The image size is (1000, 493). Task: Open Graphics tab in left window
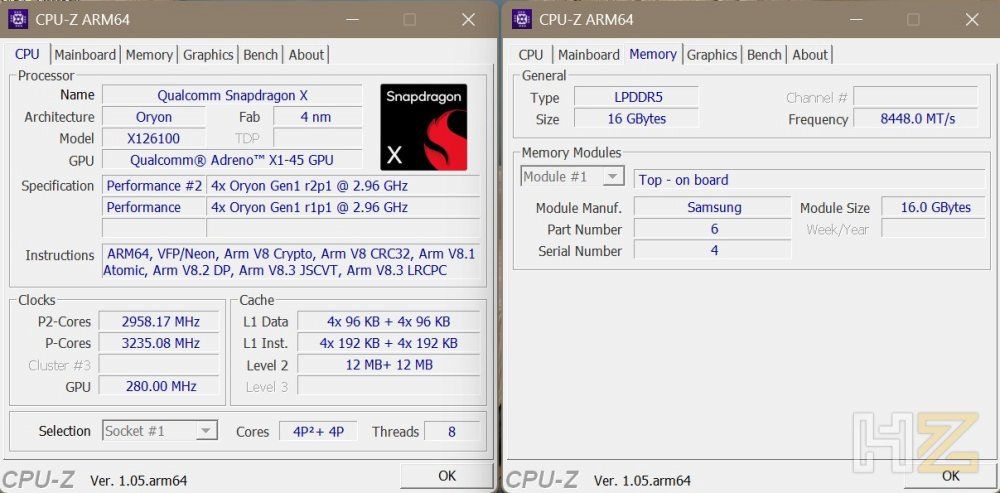click(x=208, y=55)
